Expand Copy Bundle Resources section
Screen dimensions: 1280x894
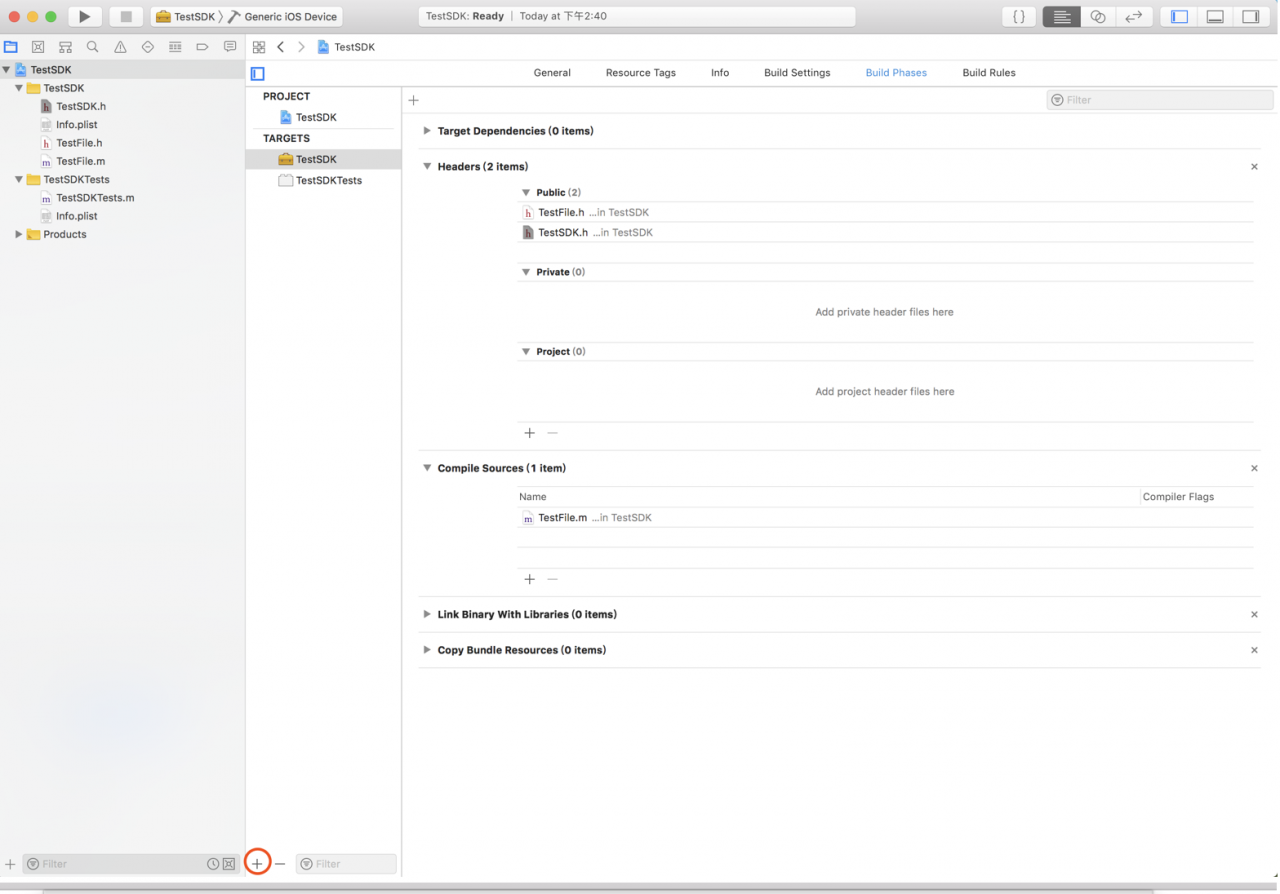point(427,650)
